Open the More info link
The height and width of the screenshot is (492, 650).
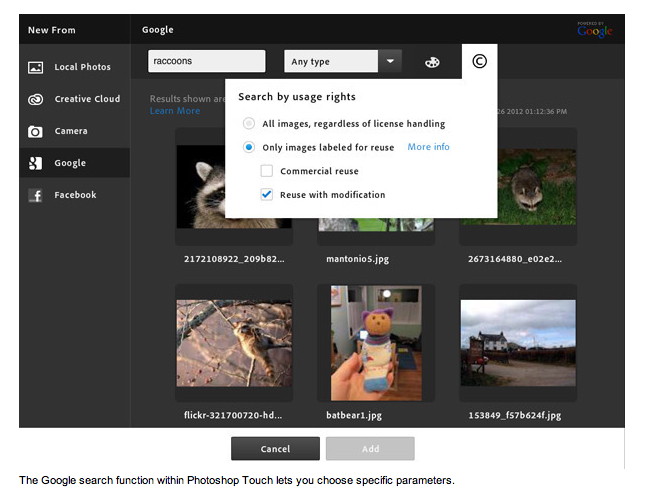(428, 147)
